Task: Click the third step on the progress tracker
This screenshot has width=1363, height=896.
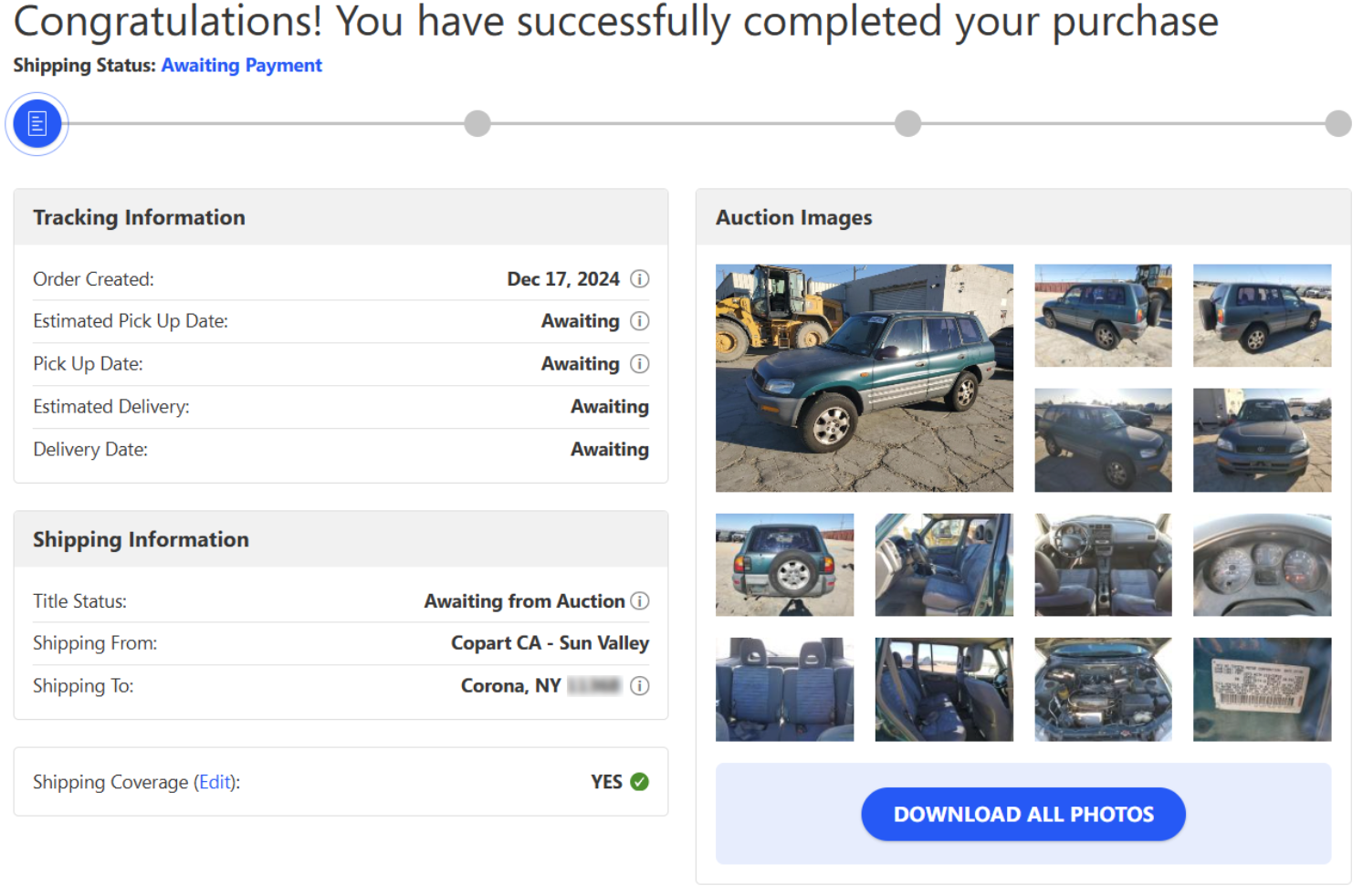Action: (x=907, y=124)
